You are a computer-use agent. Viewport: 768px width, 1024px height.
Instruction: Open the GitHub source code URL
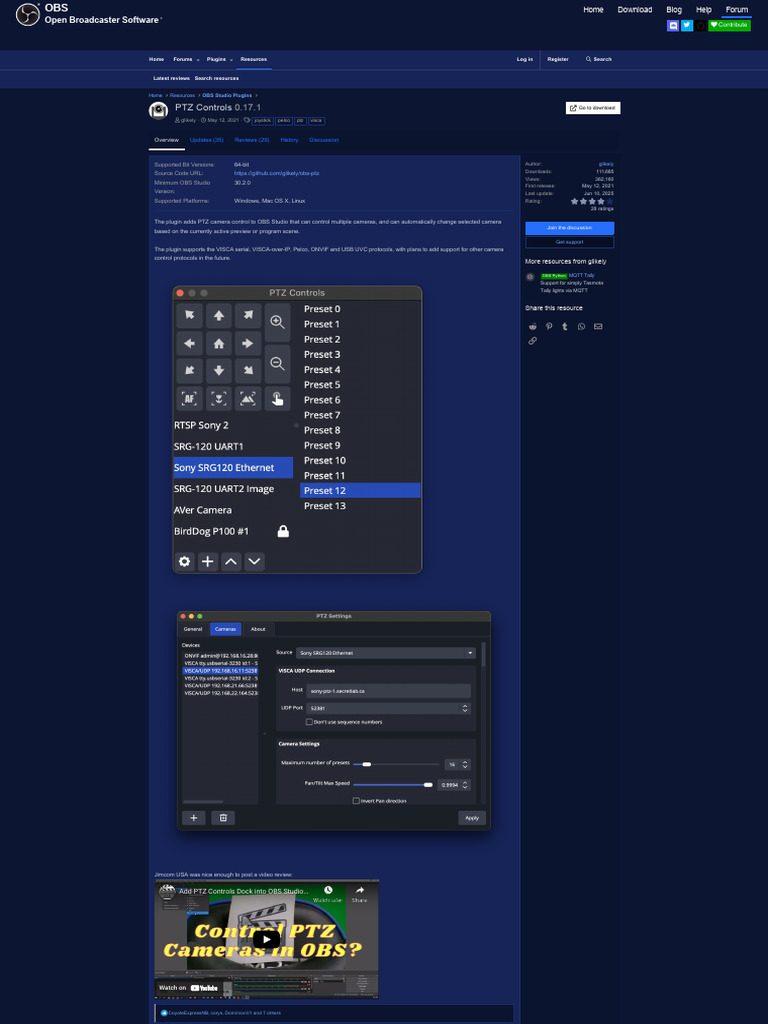[276, 173]
